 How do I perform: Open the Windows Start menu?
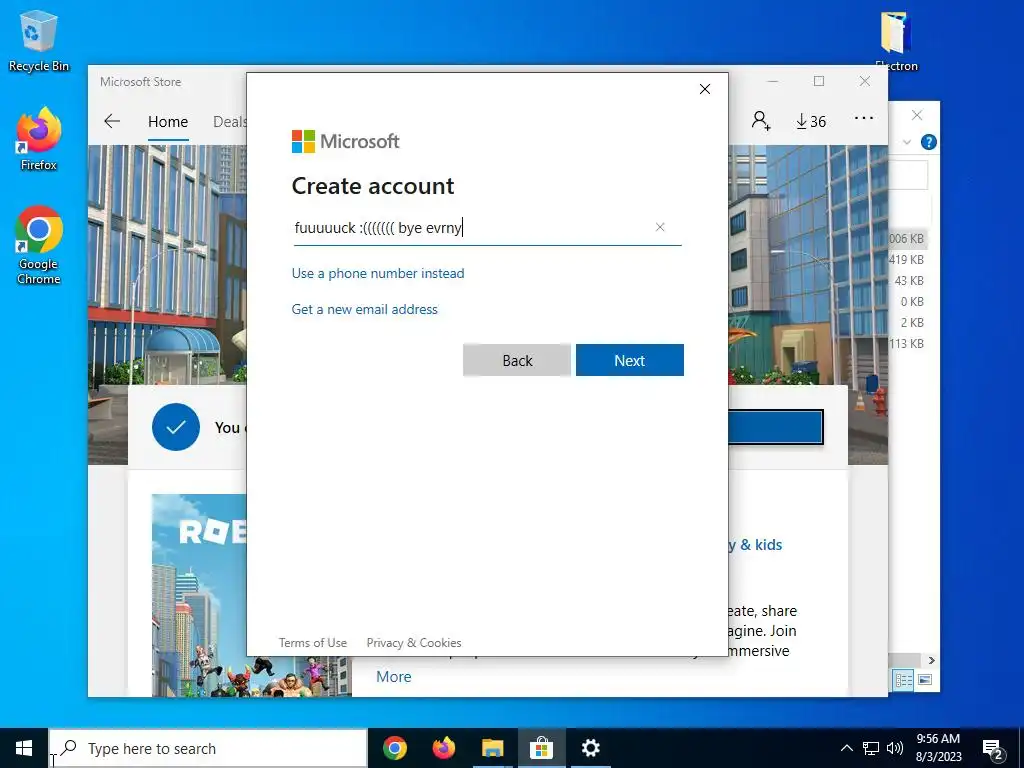(x=24, y=748)
